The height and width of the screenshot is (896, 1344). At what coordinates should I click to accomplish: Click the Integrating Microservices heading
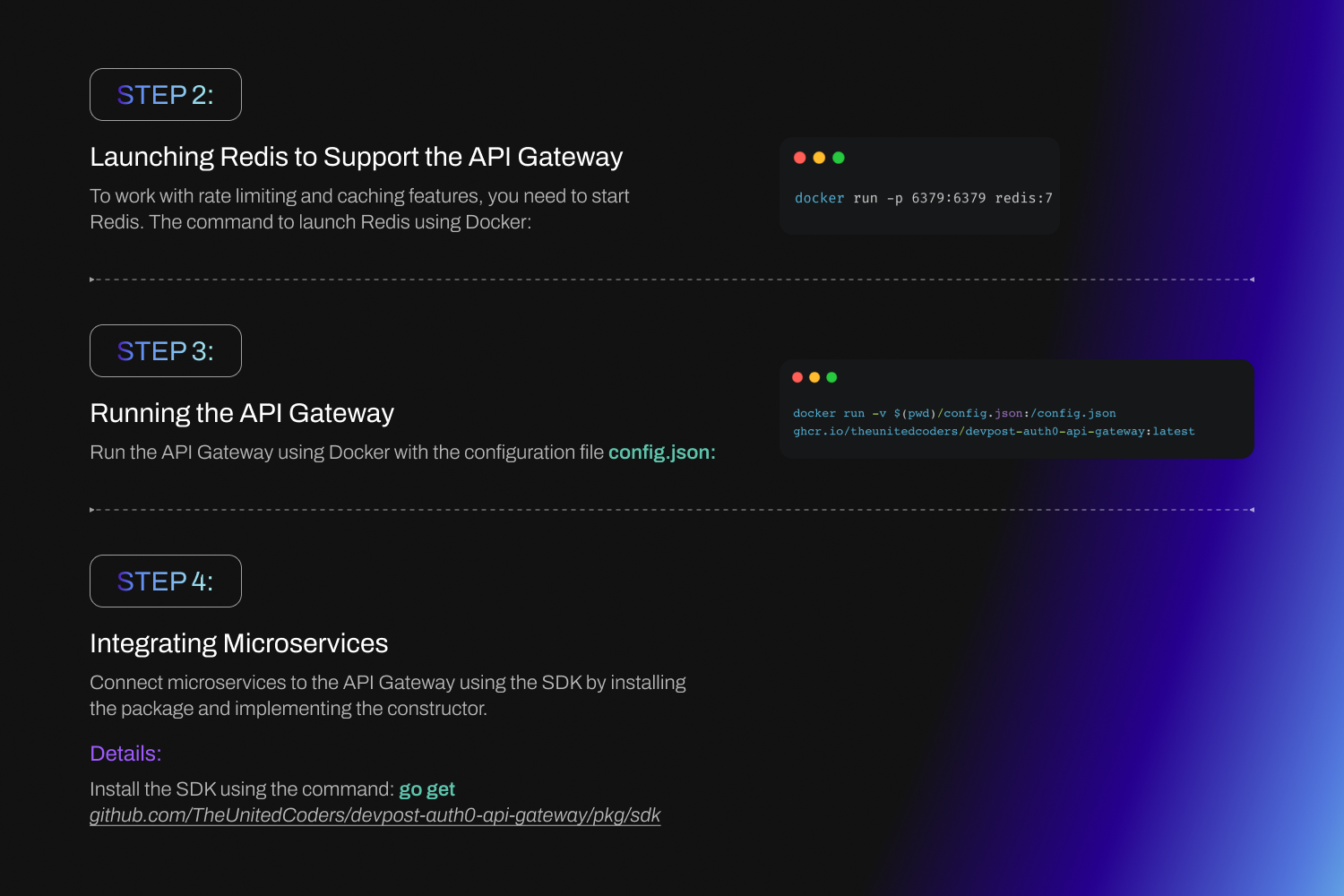point(238,643)
